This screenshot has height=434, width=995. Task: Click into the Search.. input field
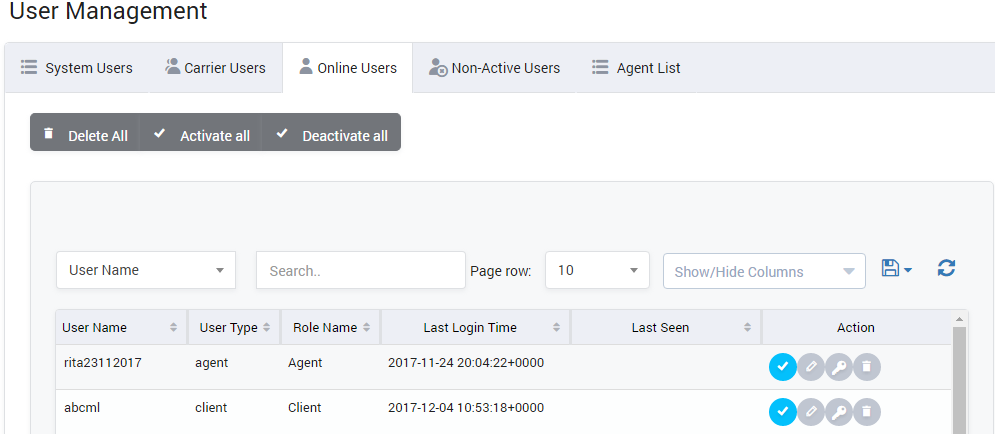360,270
